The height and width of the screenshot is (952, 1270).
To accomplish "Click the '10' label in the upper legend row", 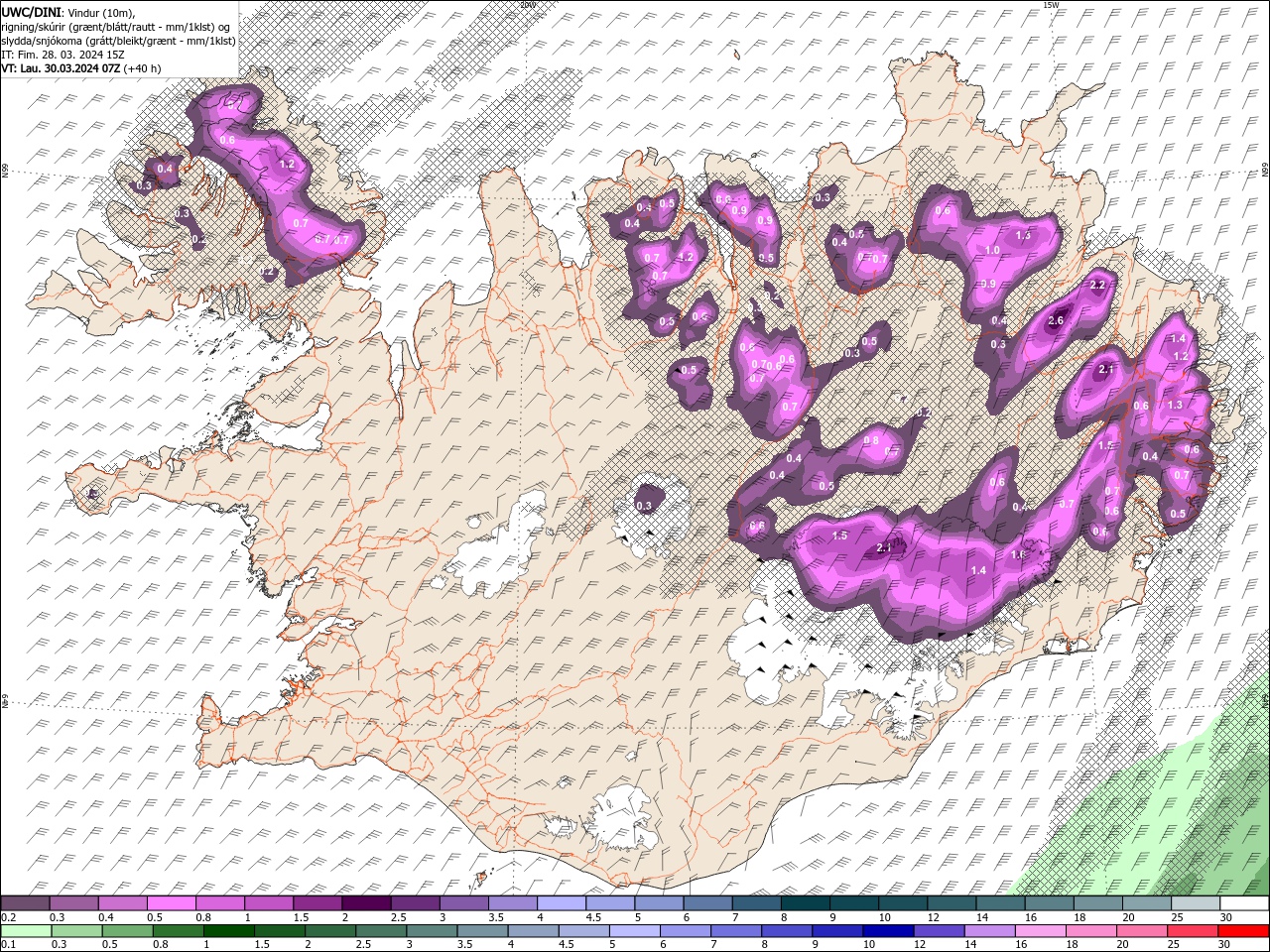I will [885, 917].
